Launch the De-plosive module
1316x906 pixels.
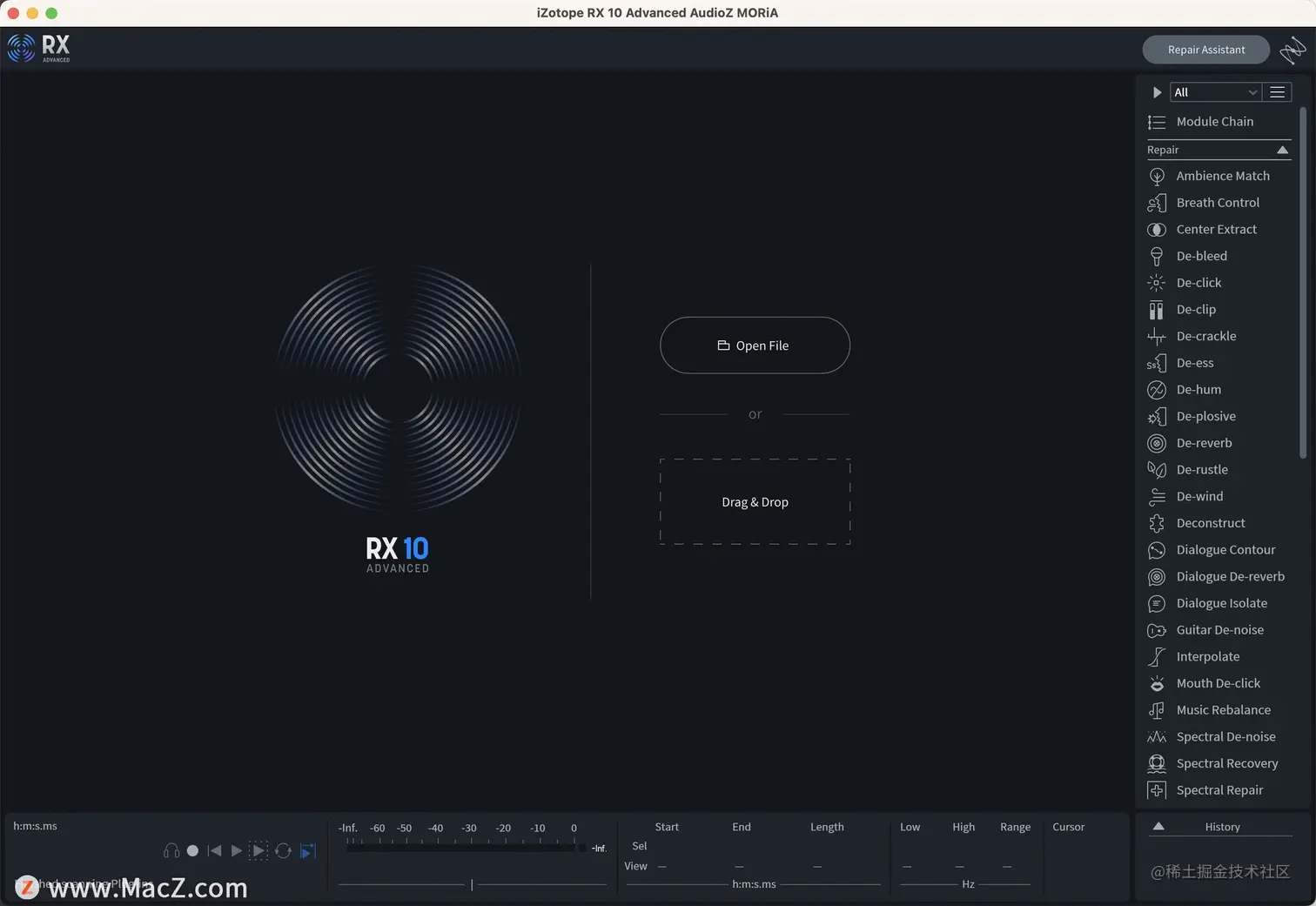point(1192,417)
